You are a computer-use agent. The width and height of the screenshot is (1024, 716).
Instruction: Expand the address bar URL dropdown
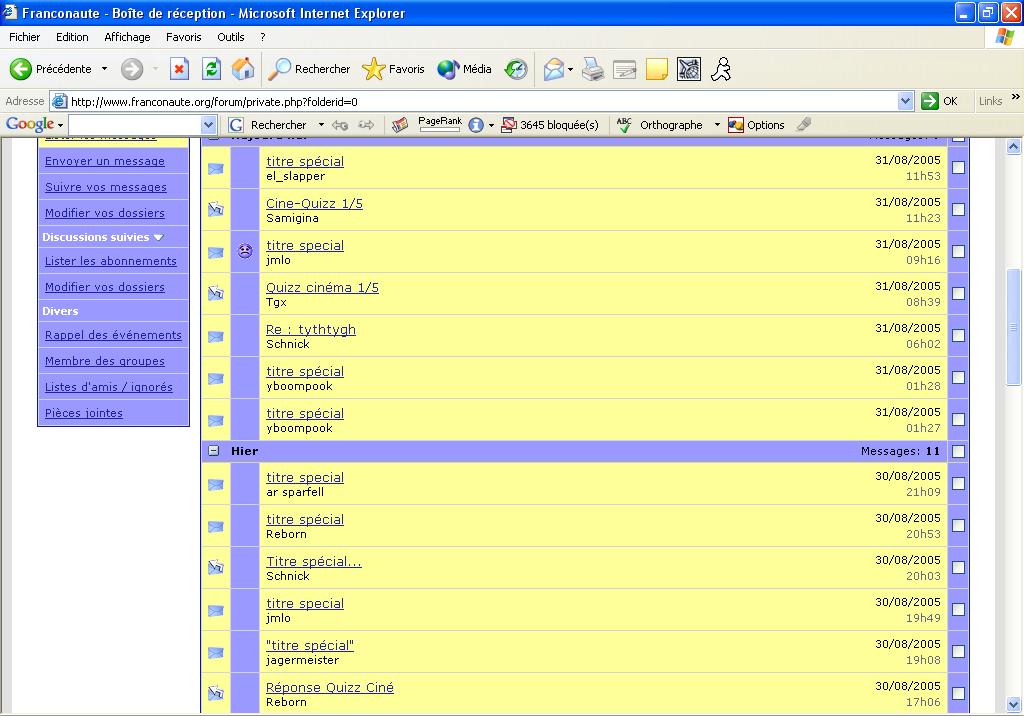point(905,101)
